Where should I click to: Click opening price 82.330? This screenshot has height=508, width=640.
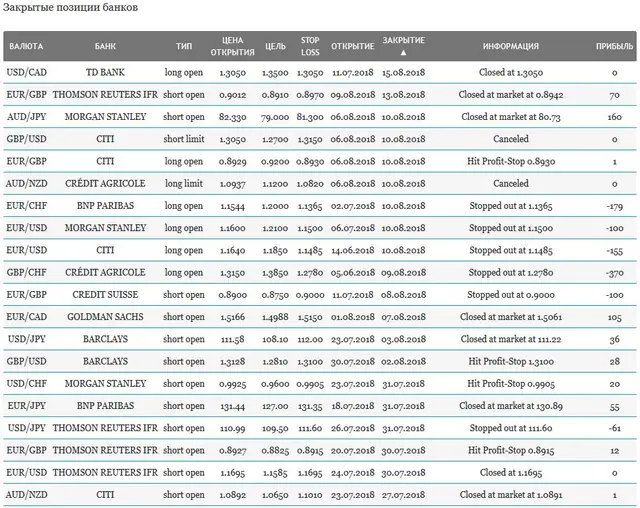coord(232,117)
